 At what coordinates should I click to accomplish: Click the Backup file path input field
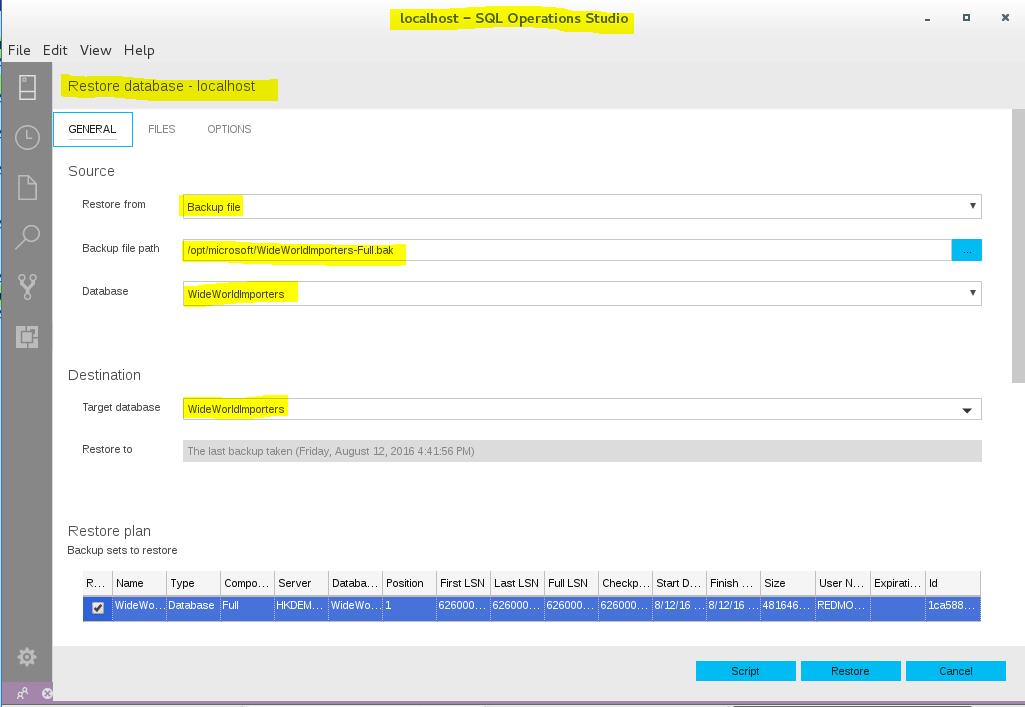pyautogui.click(x=567, y=250)
